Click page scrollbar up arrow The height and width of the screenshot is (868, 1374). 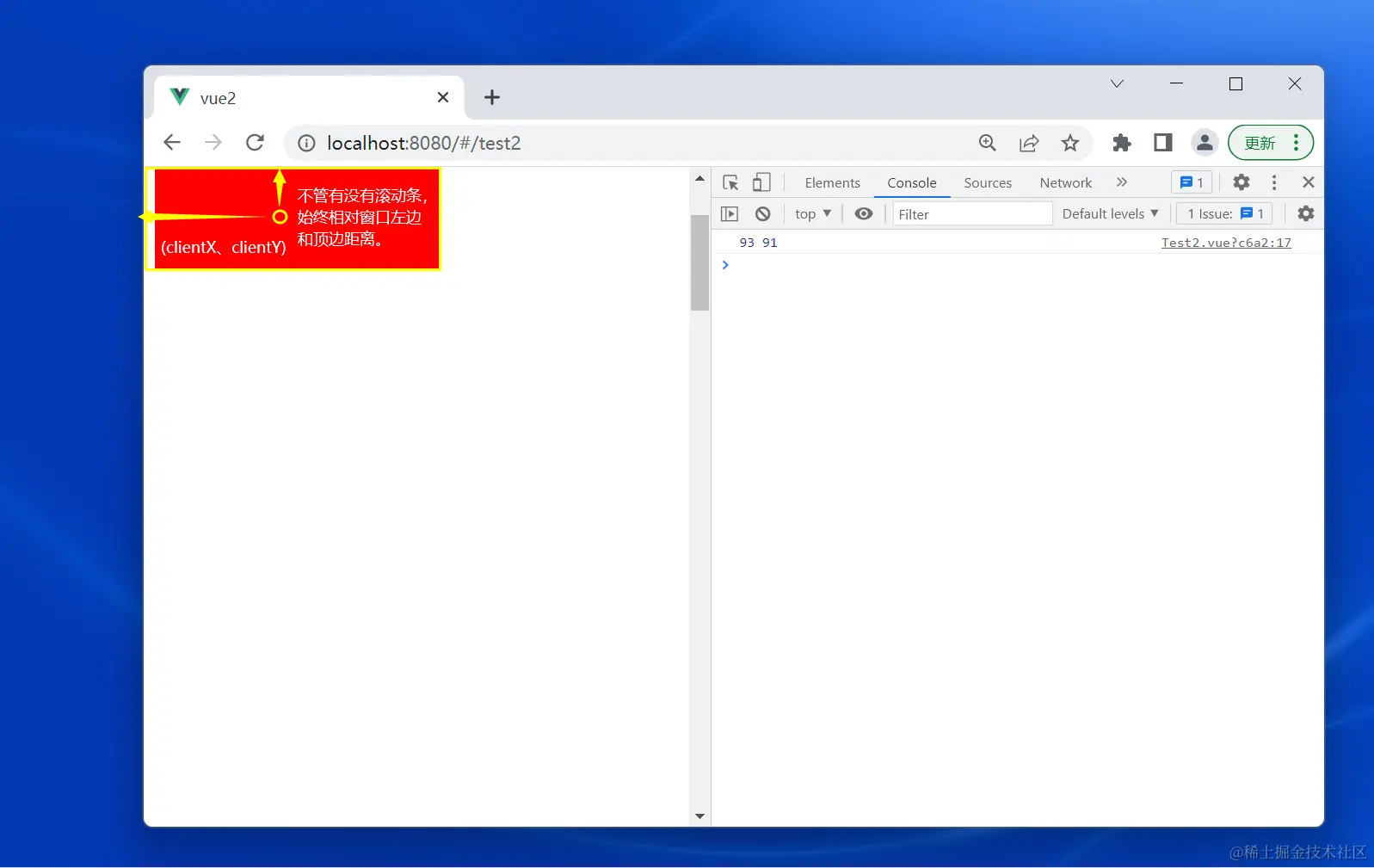[699, 178]
